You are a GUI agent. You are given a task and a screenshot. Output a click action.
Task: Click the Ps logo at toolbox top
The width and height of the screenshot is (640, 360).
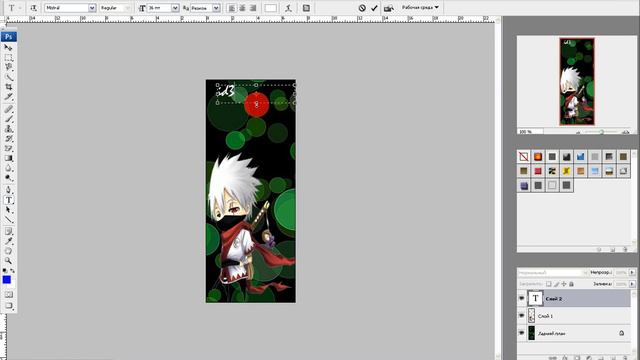pos(9,37)
